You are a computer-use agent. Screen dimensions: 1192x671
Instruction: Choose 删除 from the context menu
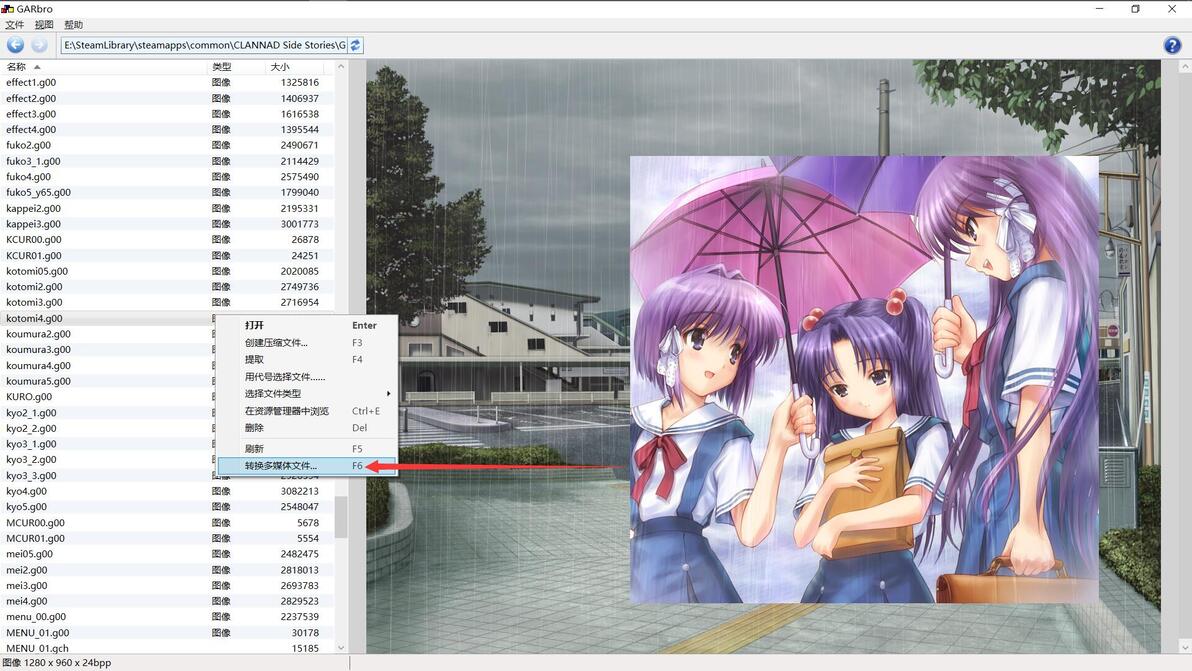click(307, 428)
